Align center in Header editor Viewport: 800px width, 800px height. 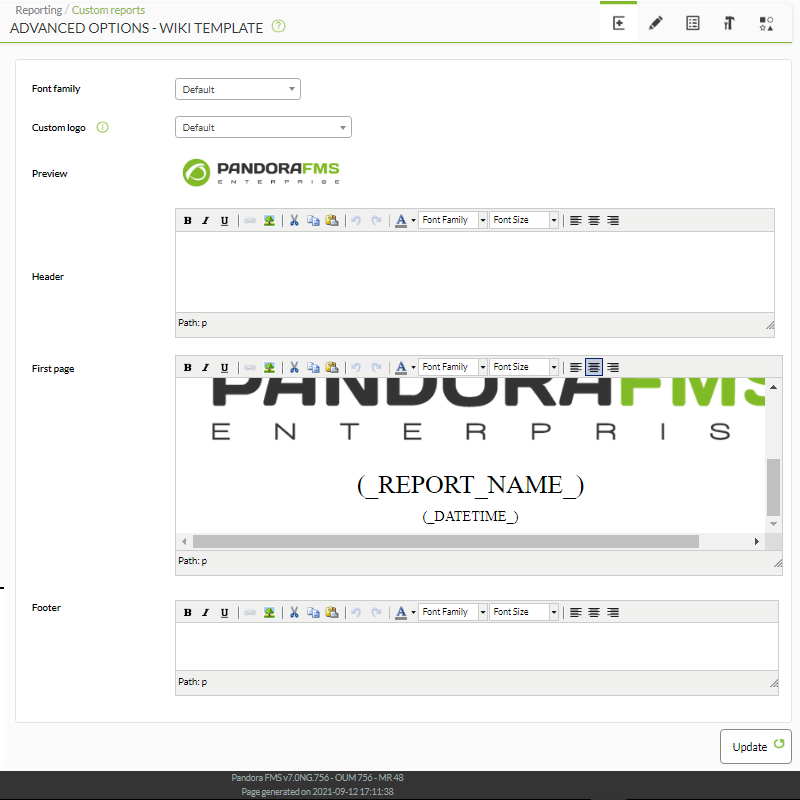pyautogui.click(x=594, y=220)
